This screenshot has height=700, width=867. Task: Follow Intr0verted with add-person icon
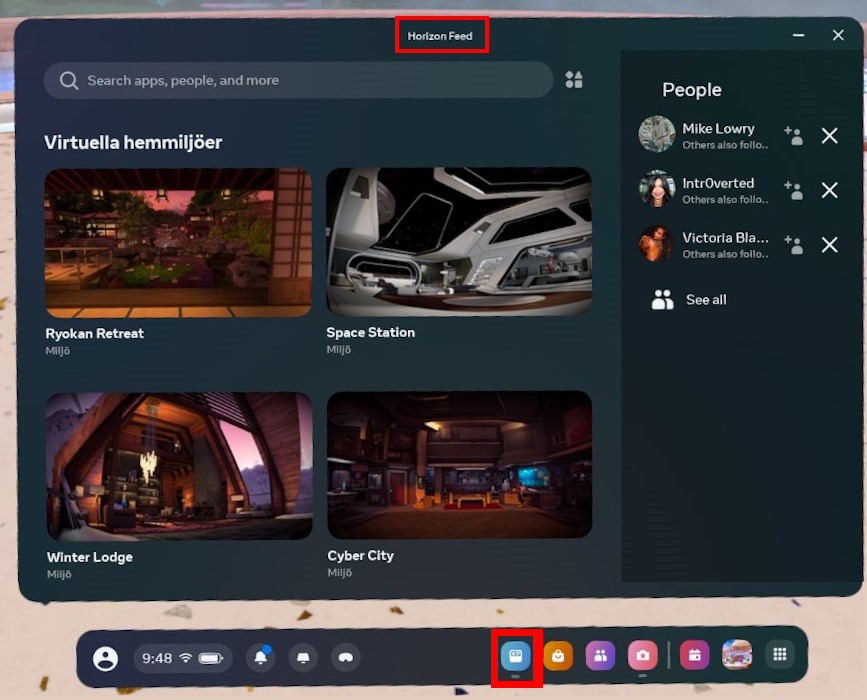pos(793,190)
